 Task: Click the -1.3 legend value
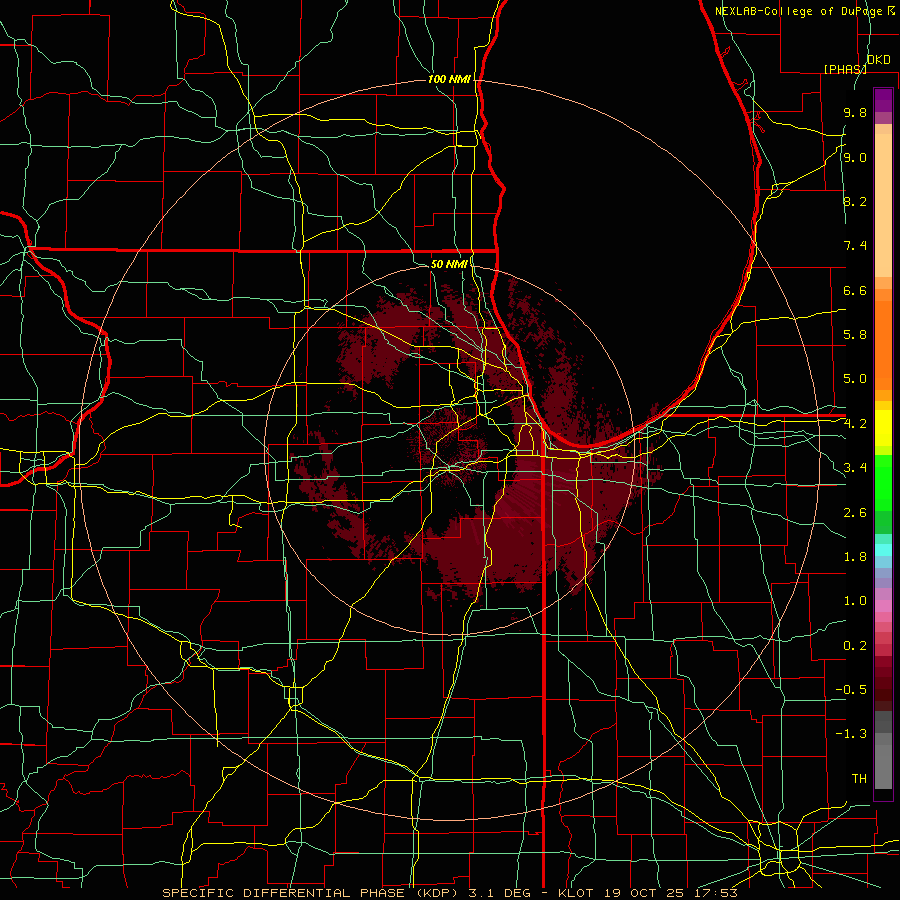[851, 734]
